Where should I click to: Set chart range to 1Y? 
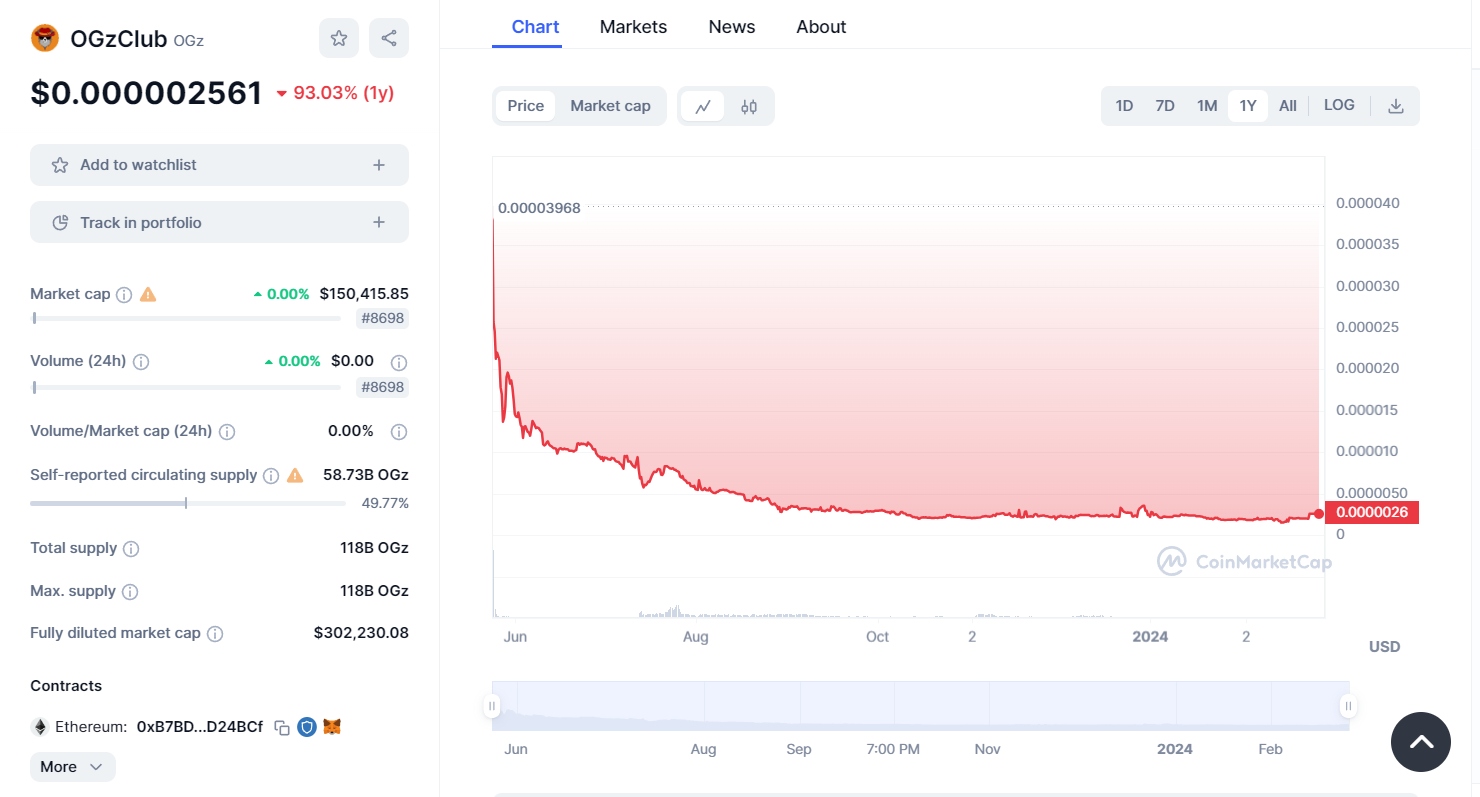point(1248,106)
